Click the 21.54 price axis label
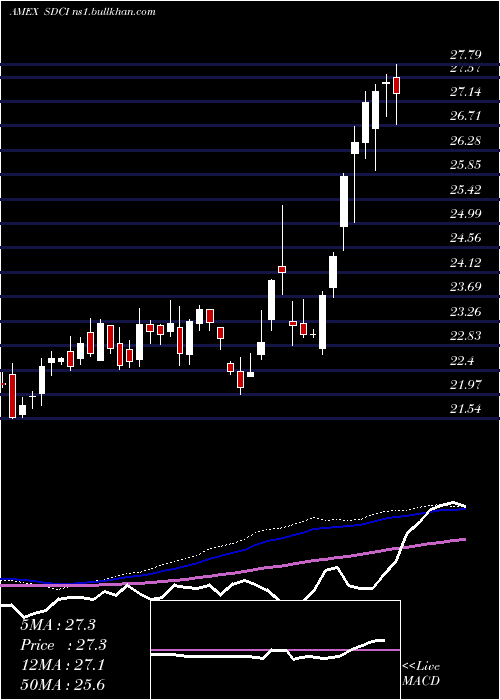This screenshot has height=700, width=500. pyautogui.click(x=465, y=409)
